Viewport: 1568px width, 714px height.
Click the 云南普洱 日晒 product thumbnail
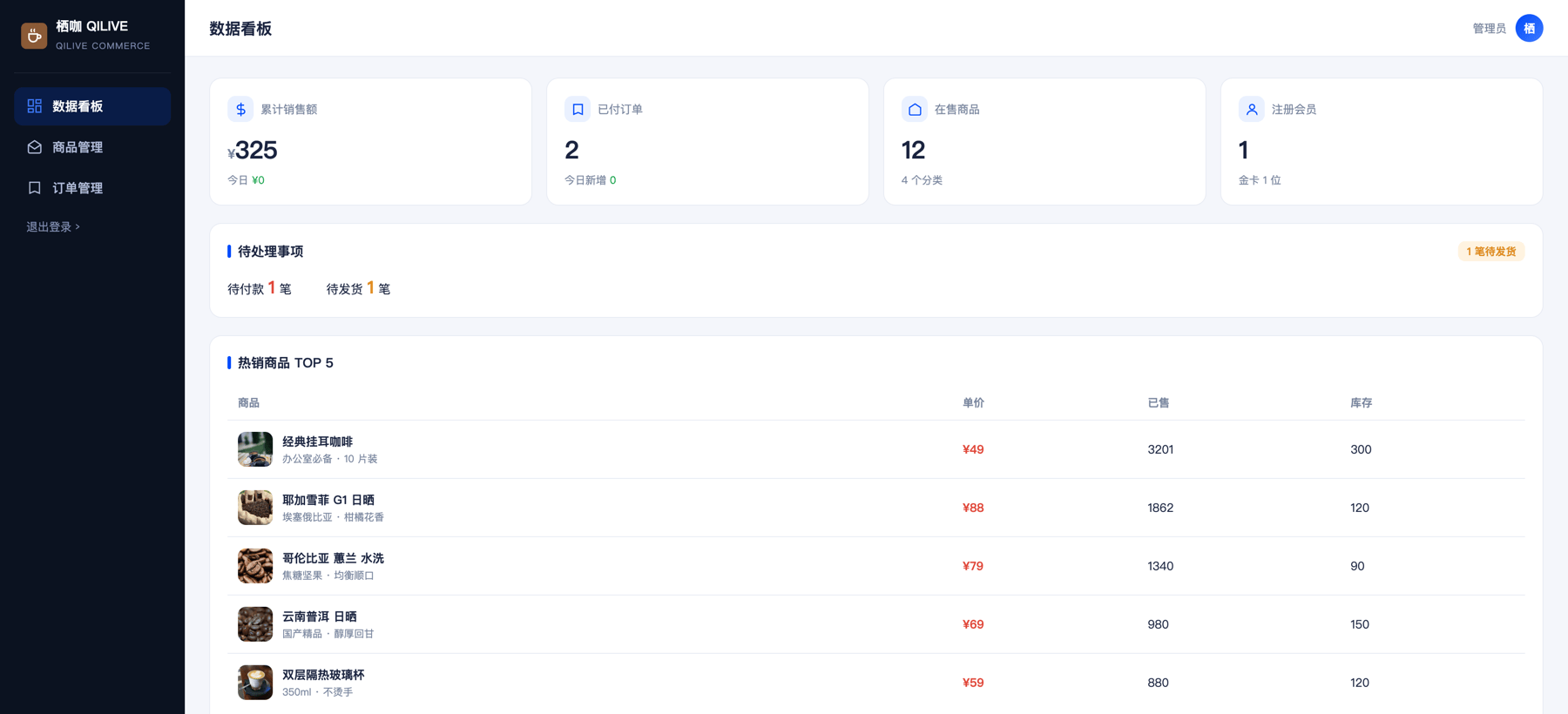coord(255,624)
